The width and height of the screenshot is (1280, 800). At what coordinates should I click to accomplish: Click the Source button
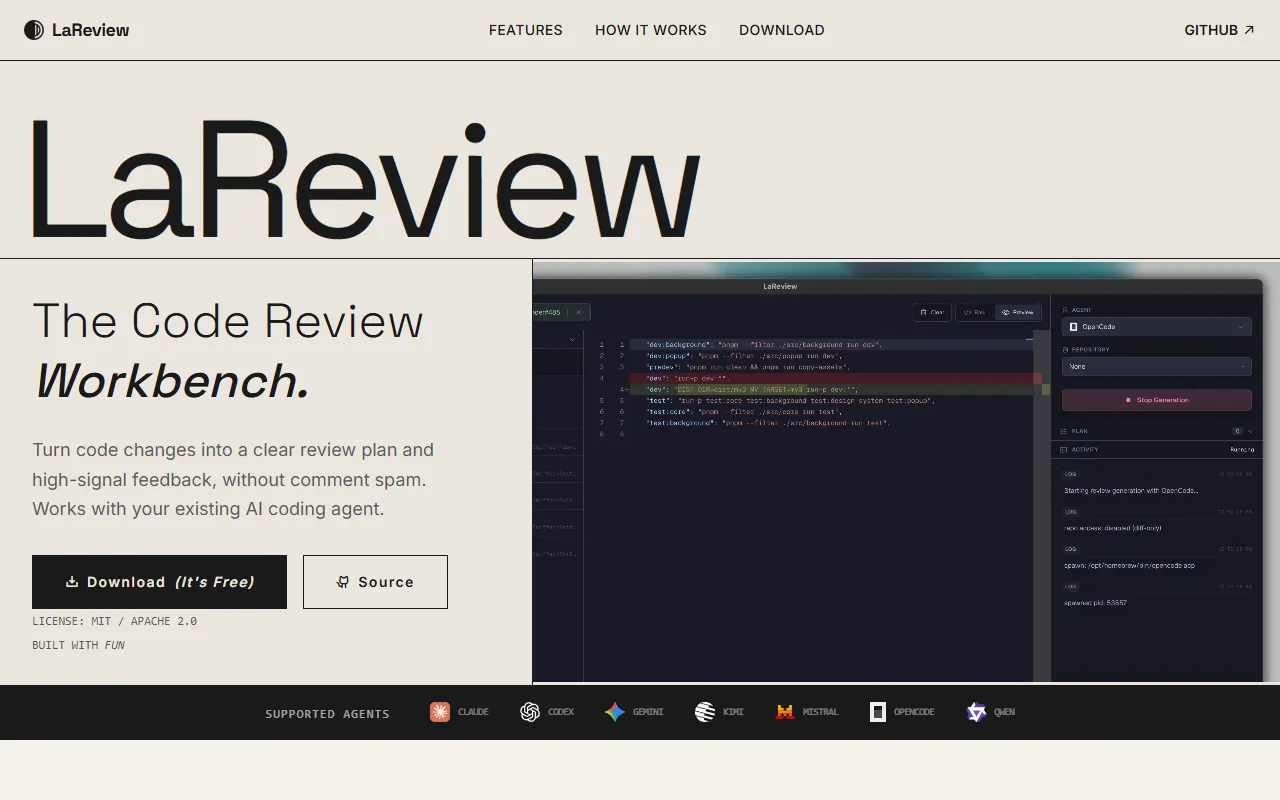tap(375, 582)
